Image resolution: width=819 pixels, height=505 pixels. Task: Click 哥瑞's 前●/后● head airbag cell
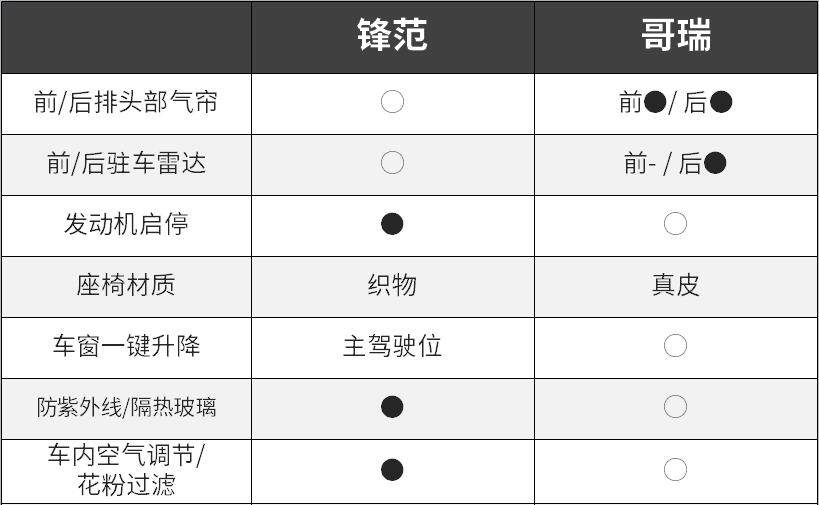[x=675, y=102]
